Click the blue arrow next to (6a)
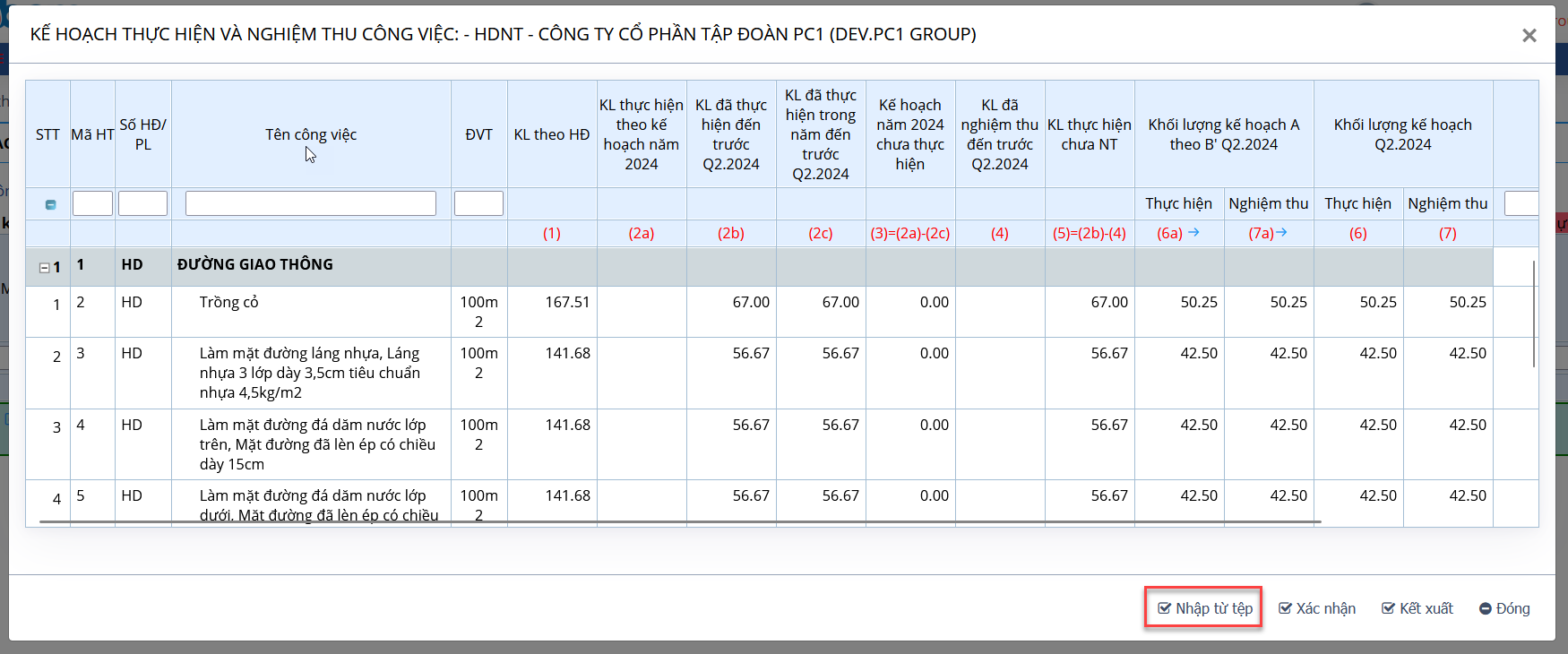Screen dimensions: 1568x654 point(1193,233)
